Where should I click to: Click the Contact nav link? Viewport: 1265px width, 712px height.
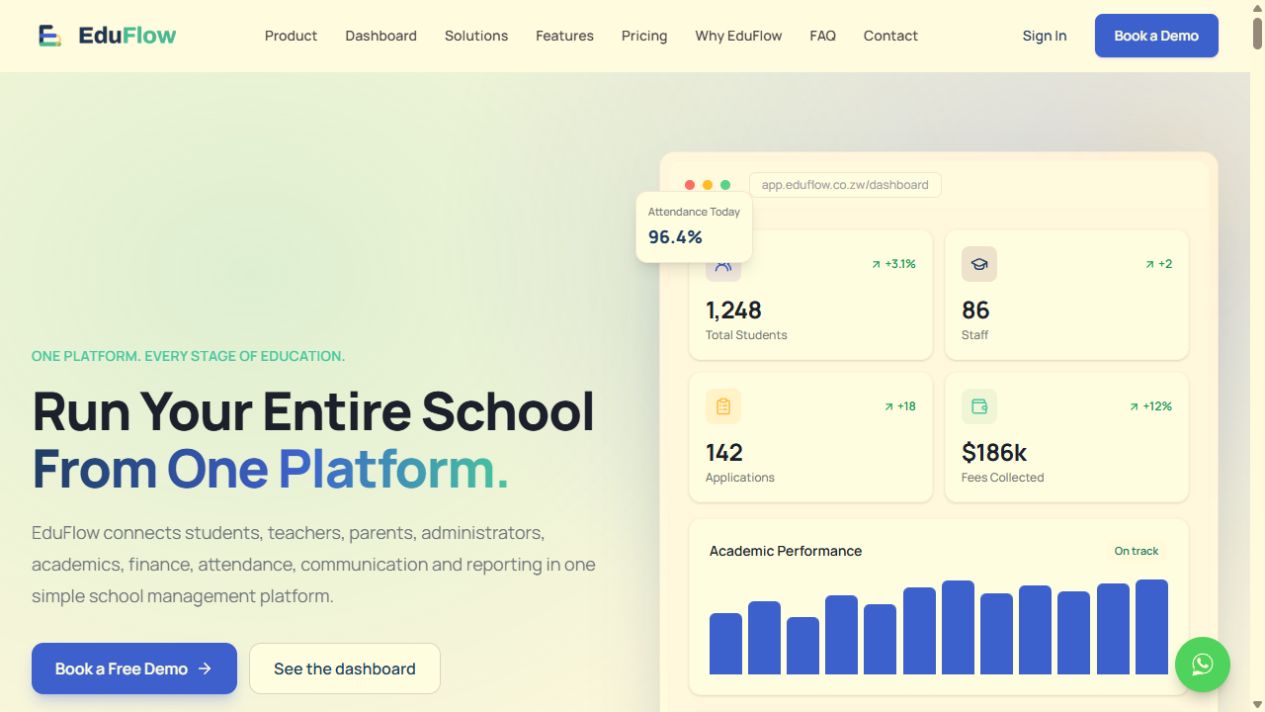pyautogui.click(x=890, y=36)
